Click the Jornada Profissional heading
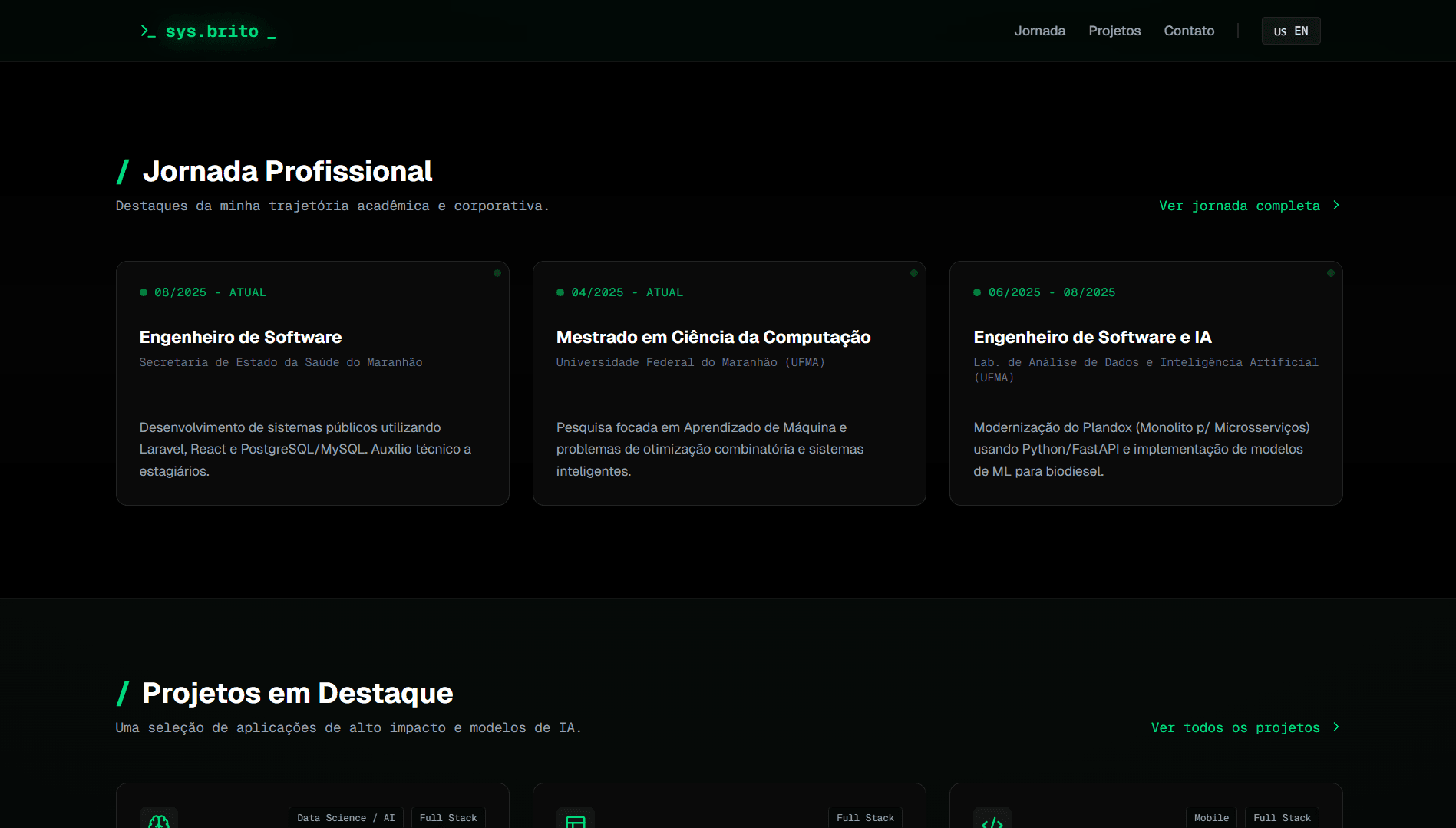 [287, 171]
